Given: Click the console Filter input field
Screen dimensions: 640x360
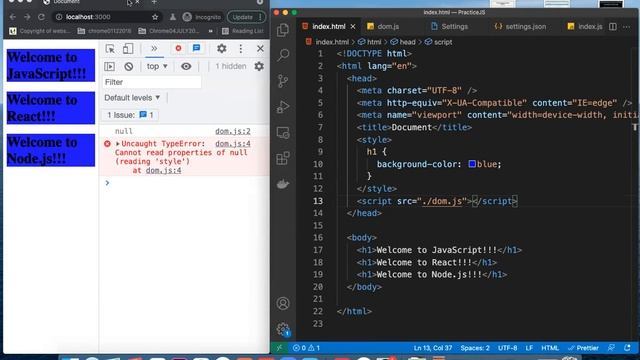Looking at the screenshot, I should tap(151, 82).
